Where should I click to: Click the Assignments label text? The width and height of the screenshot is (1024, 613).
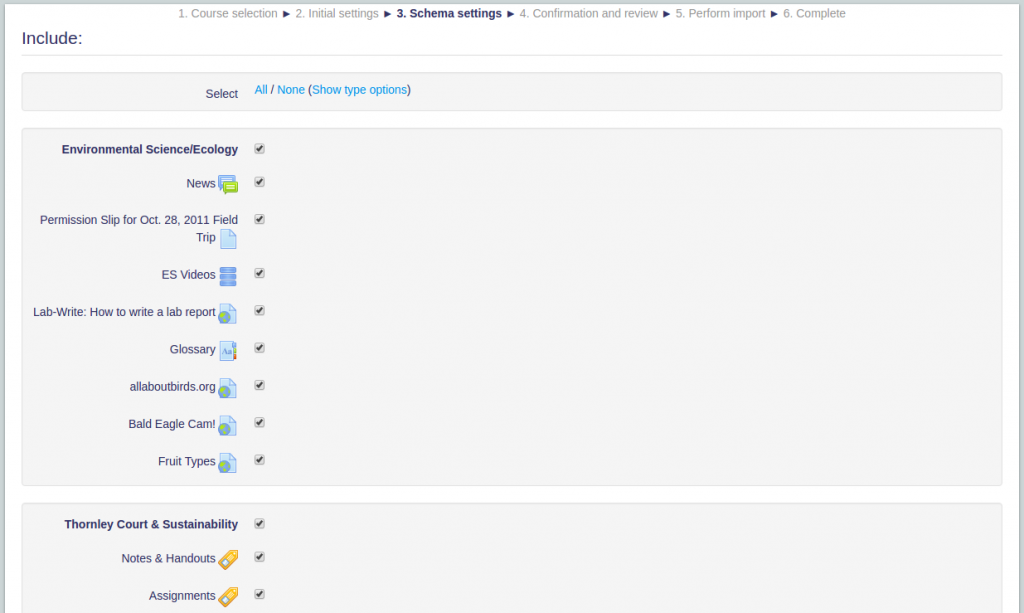pyautogui.click(x=182, y=595)
